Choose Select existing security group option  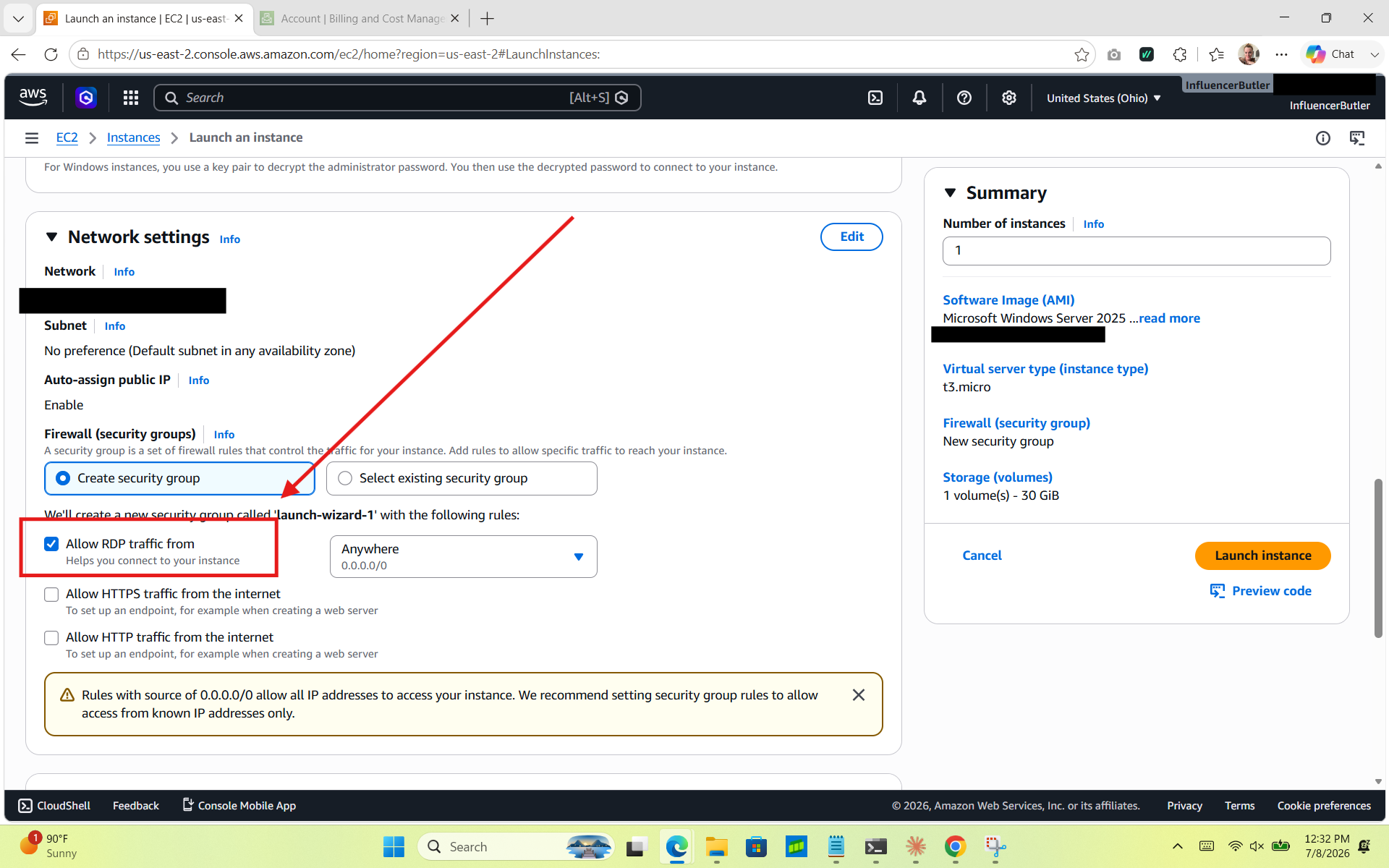462,478
